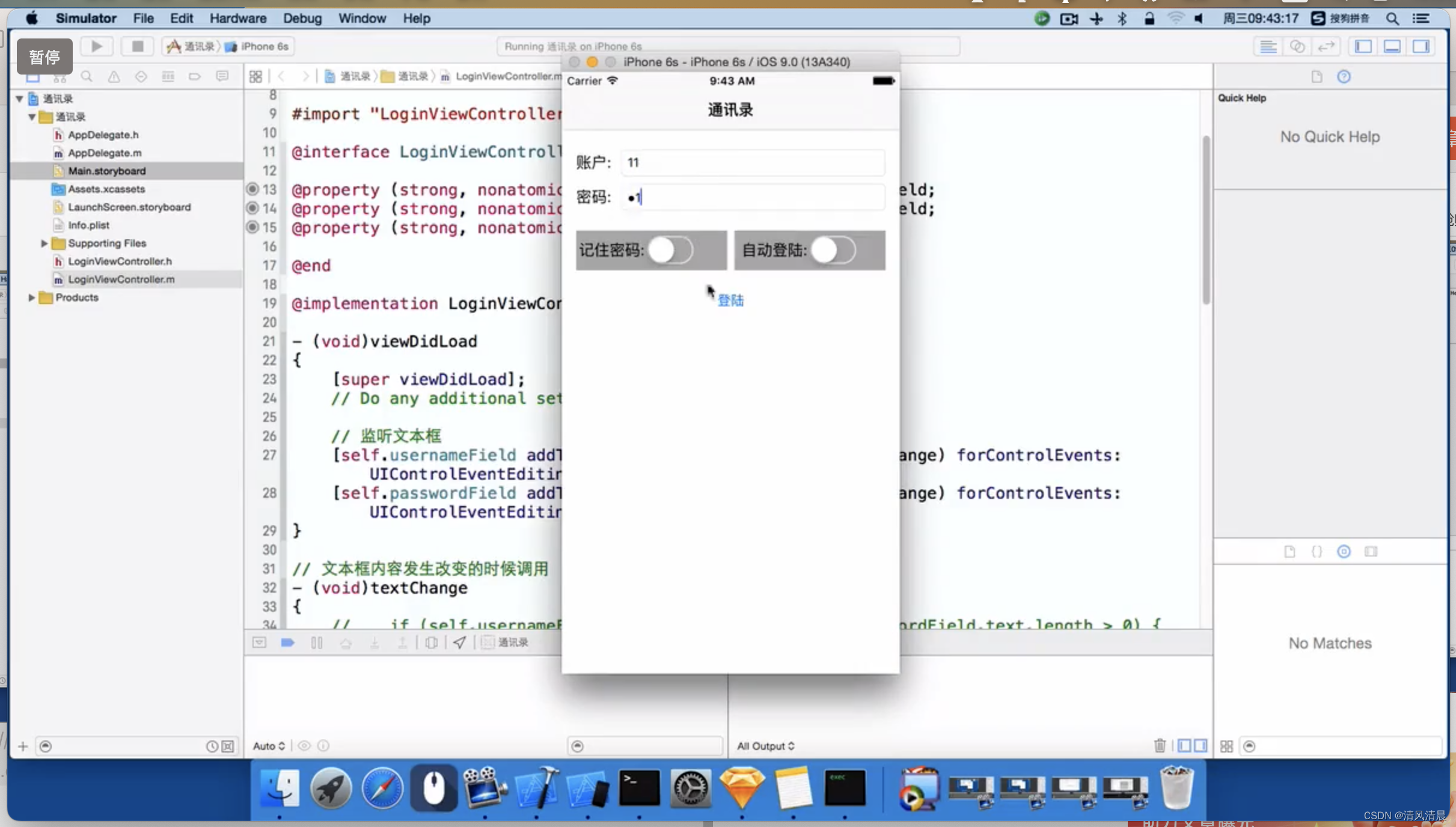Open the Debug menu in menu bar
This screenshot has width=1456, height=827.
point(302,18)
